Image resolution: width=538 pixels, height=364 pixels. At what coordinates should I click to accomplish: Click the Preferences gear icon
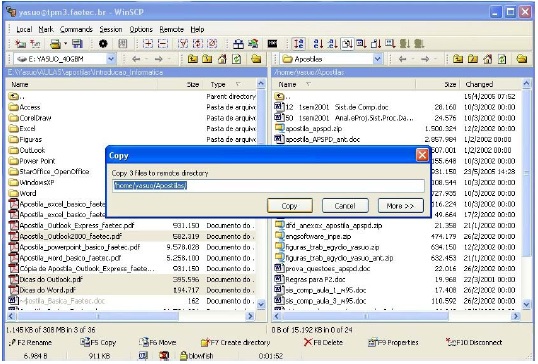[103, 44]
